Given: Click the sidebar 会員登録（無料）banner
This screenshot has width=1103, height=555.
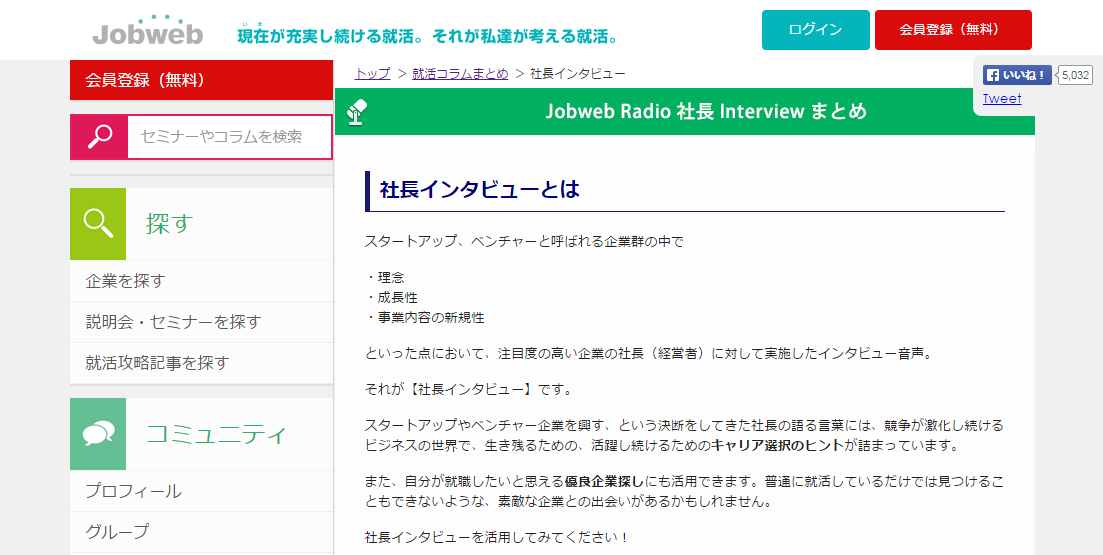Looking at the screenshot, I should pos(201,80).
